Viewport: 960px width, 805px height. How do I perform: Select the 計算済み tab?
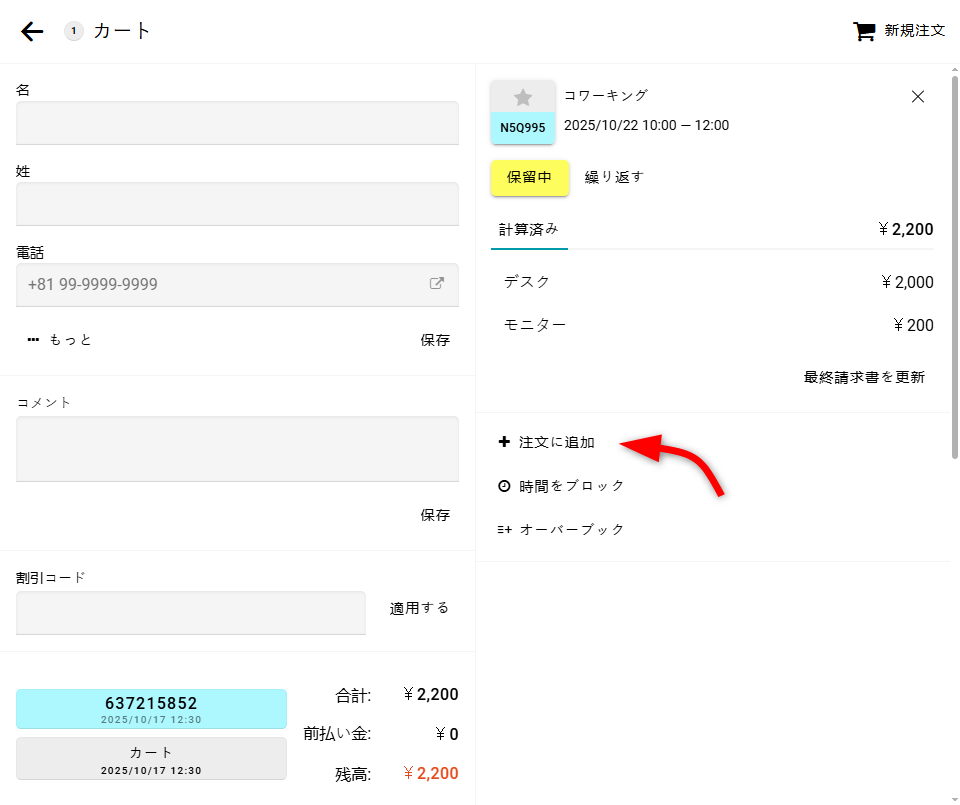pyautogui.click(x=529, y=229)
